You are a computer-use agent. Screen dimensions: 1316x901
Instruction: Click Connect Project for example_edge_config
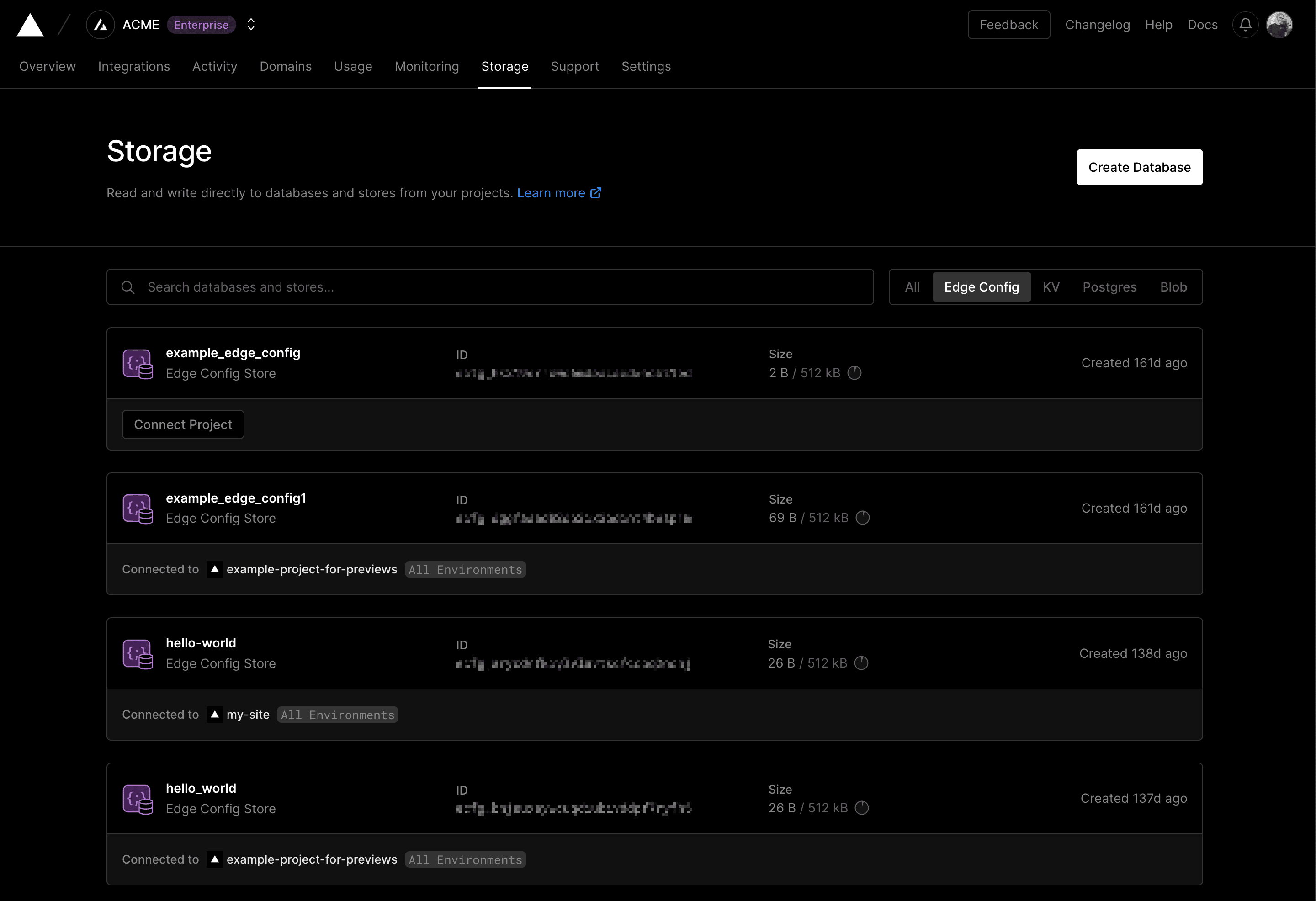coord(183,425)
